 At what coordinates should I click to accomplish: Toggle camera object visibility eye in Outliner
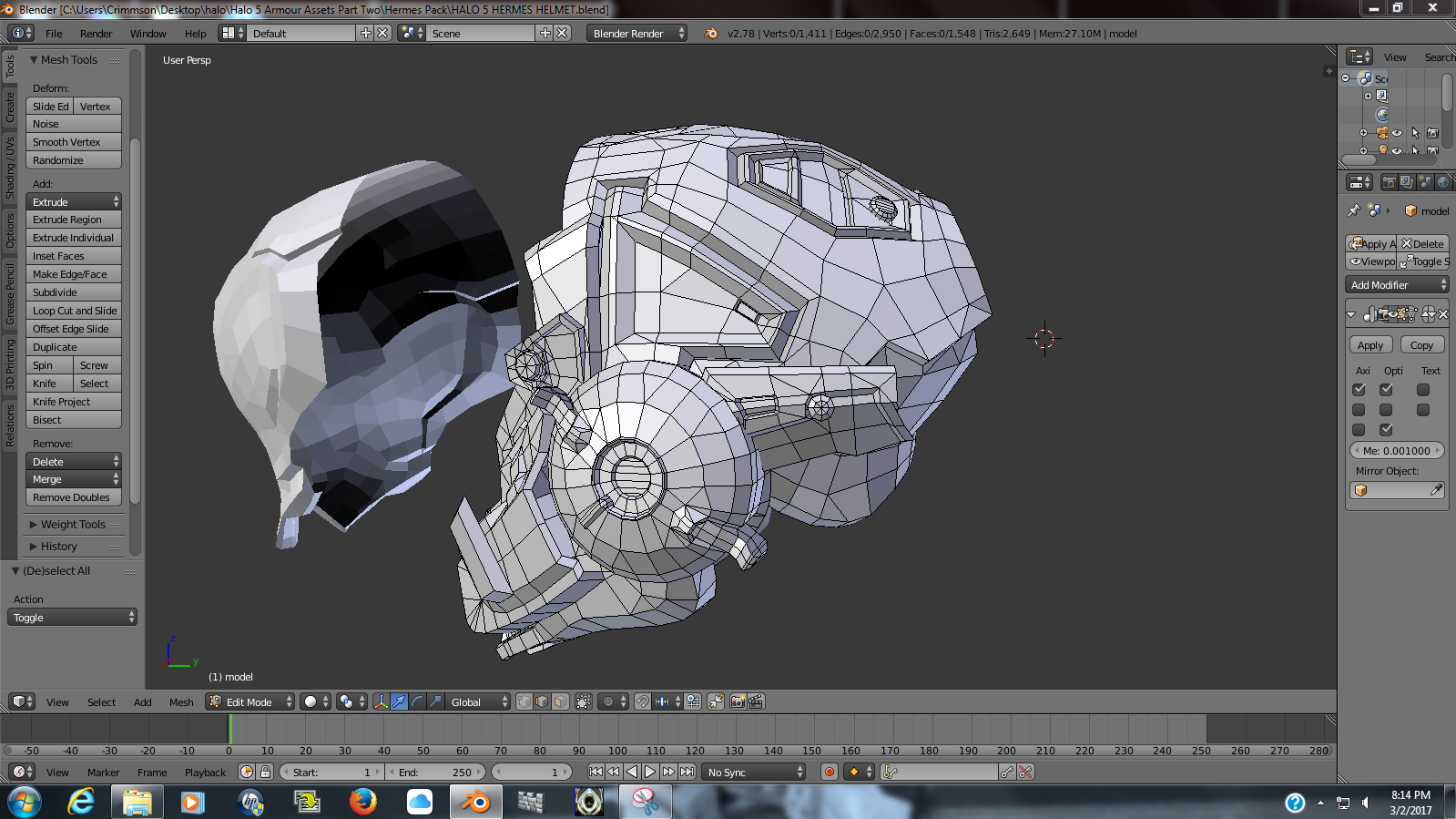coord(1397,133)
